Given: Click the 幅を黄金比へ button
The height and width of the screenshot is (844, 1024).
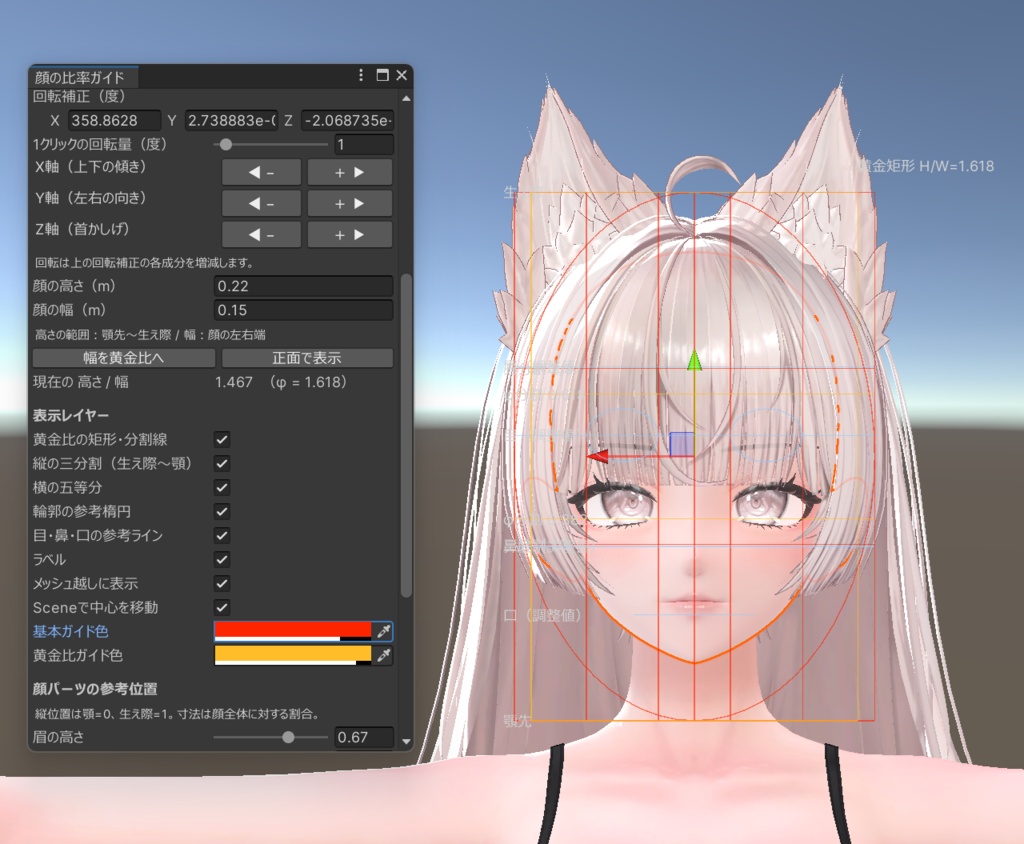Looking at the screenshot, I should pyautogui.click(x=123, y=358).
